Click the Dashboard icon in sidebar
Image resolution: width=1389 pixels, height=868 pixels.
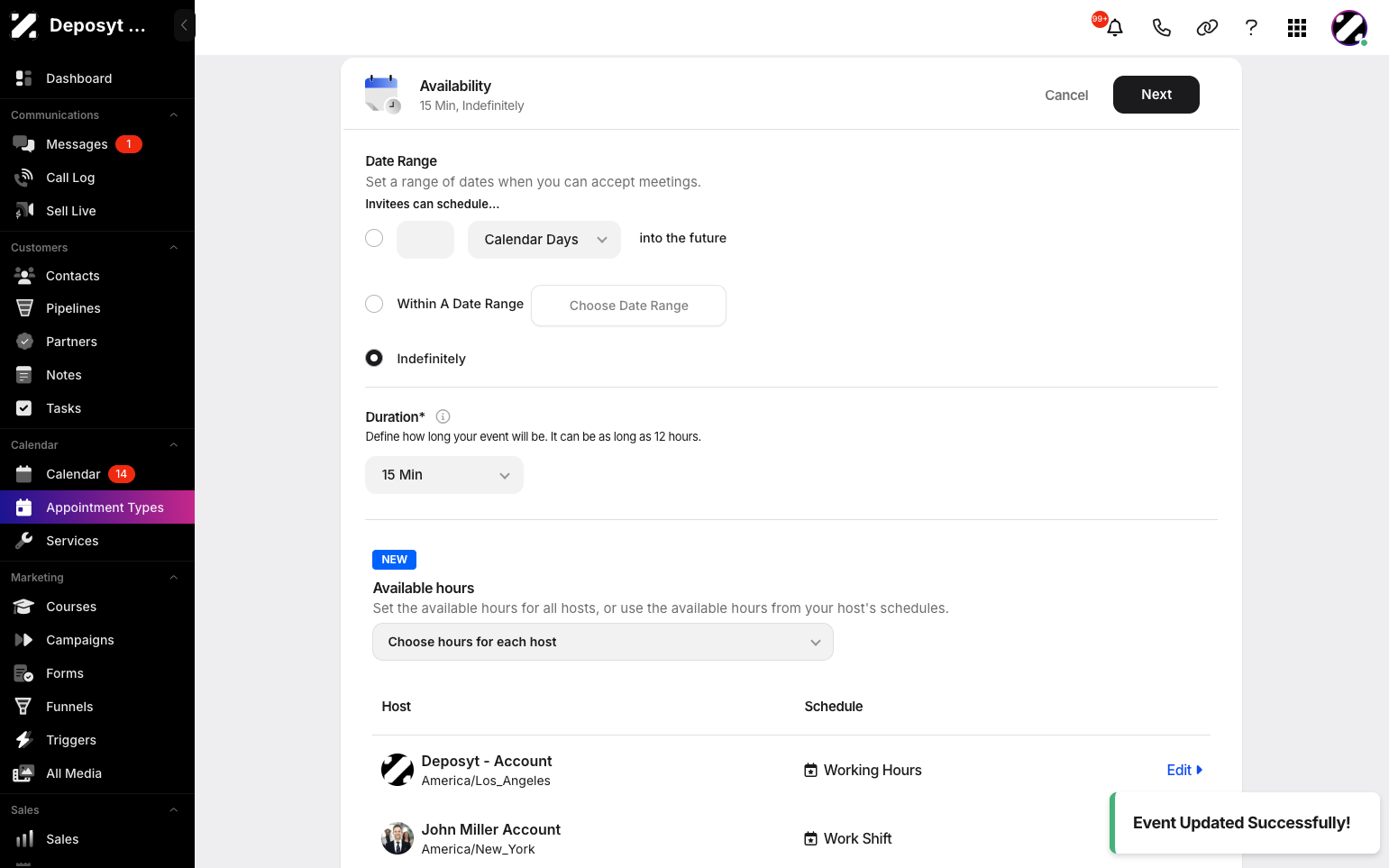tap(24, 78)
